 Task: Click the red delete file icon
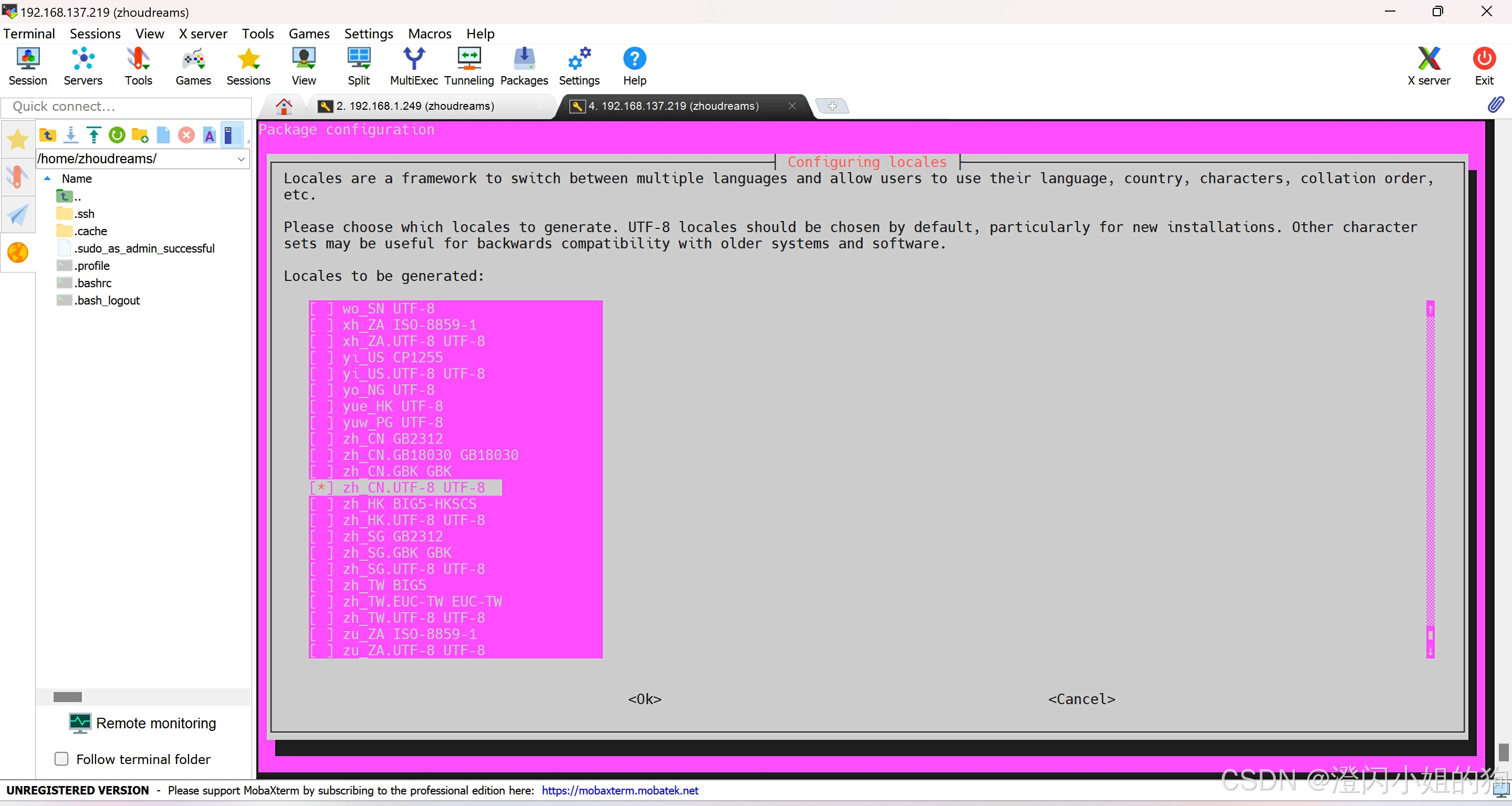pos(186,135)
